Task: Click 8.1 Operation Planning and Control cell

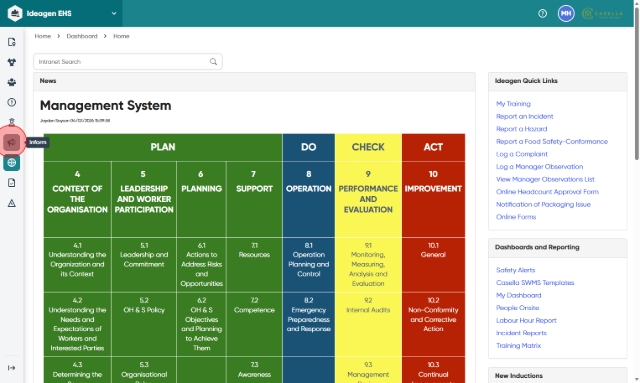Action: pyautogui.click(x=309, y=265)
